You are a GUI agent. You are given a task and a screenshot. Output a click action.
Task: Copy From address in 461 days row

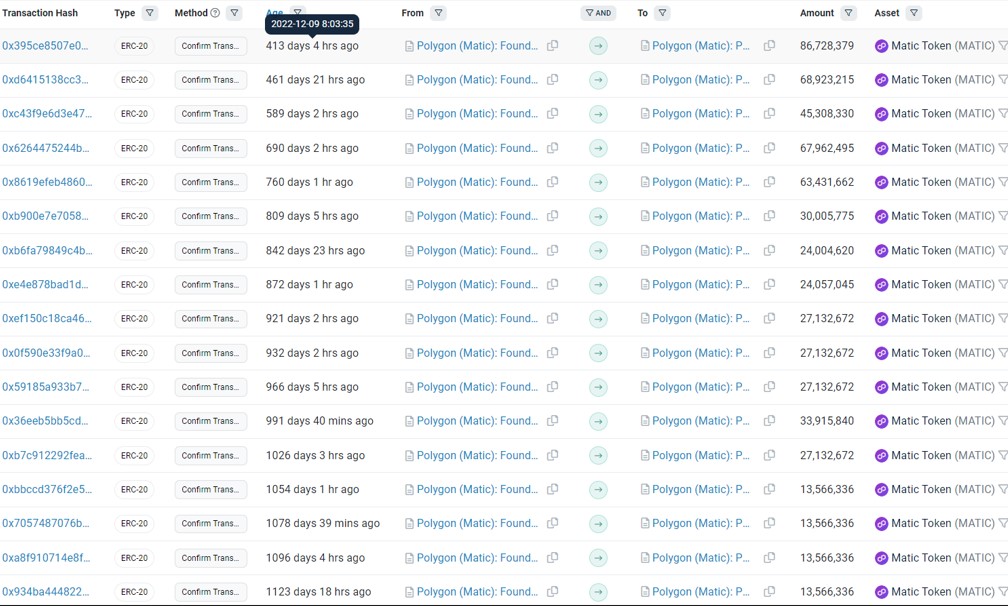(x=552, y=80)
